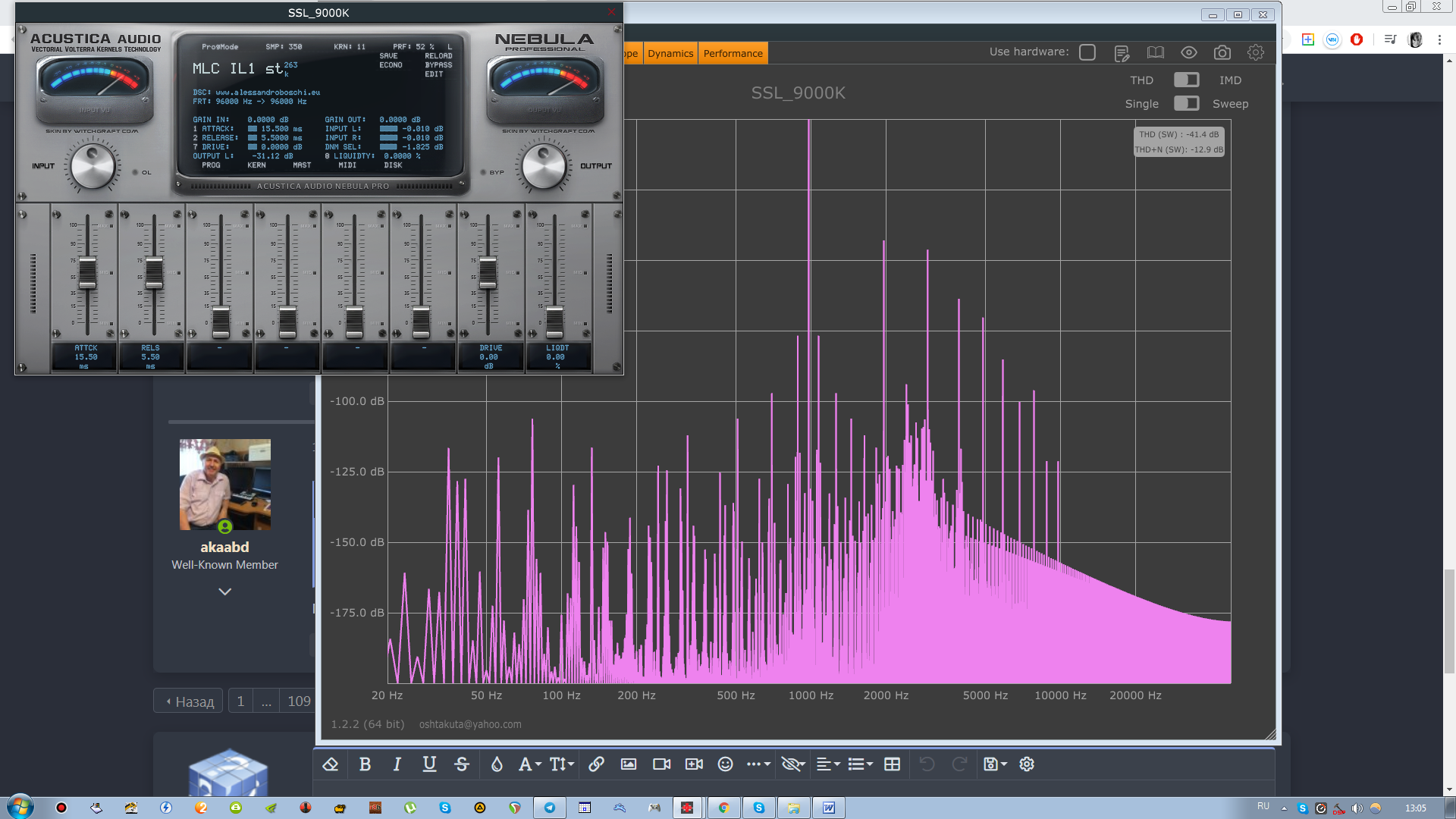Click the ATTCK fader in Nebula

pyautogui.click(x=87, y=273)
